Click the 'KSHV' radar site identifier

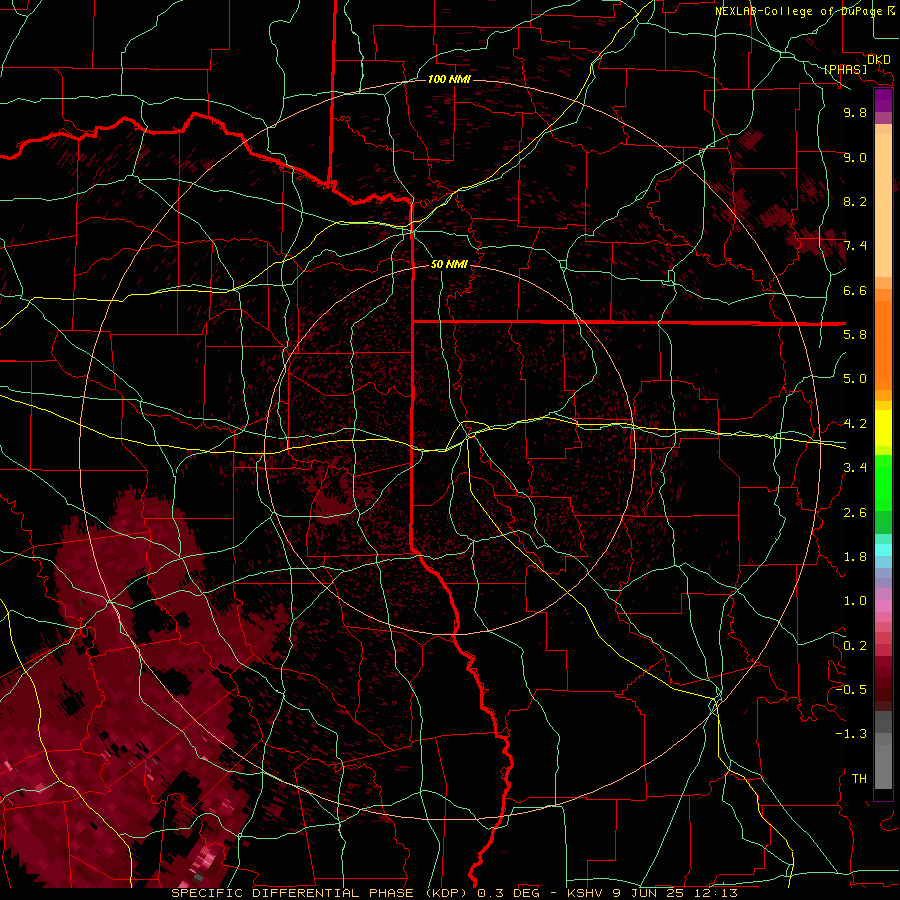pyautogui.click(x=586, y=893)
